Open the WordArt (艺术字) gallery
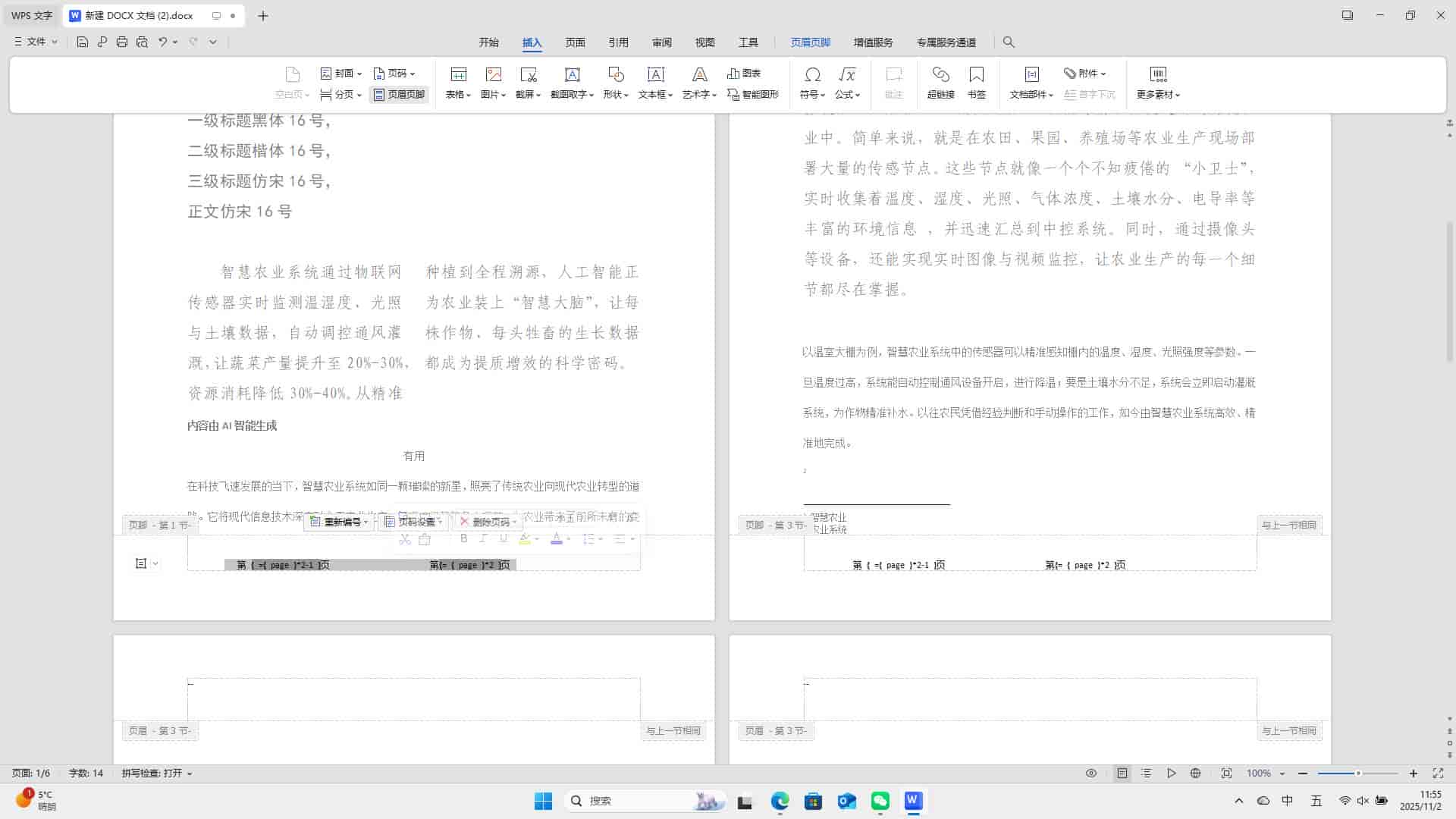This screenshot has height=819, width=1456. coord(699,83)
